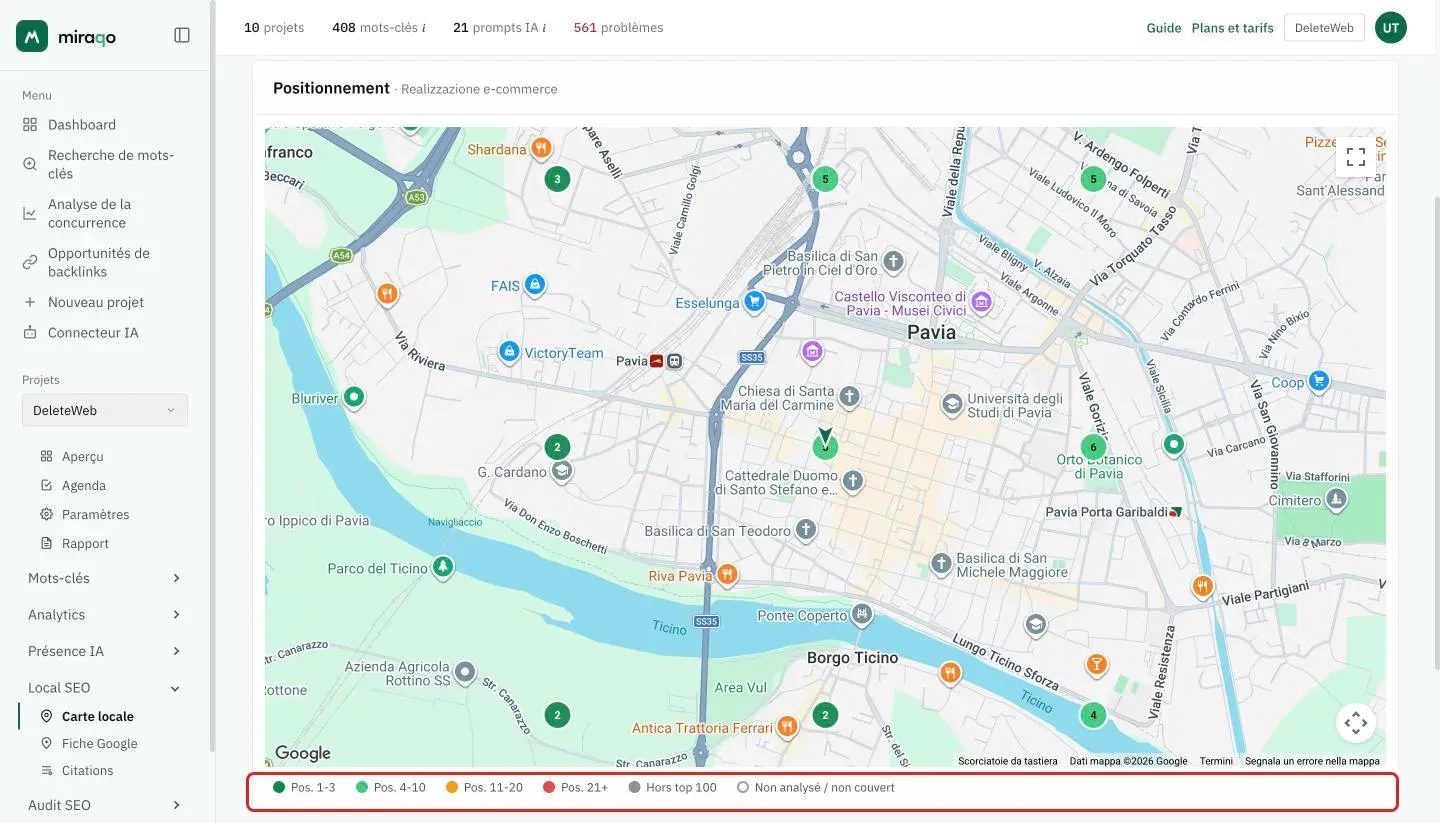Click the Parco del Ticino tree marker
Screen dimensions: 1440x823
[443, 568]
